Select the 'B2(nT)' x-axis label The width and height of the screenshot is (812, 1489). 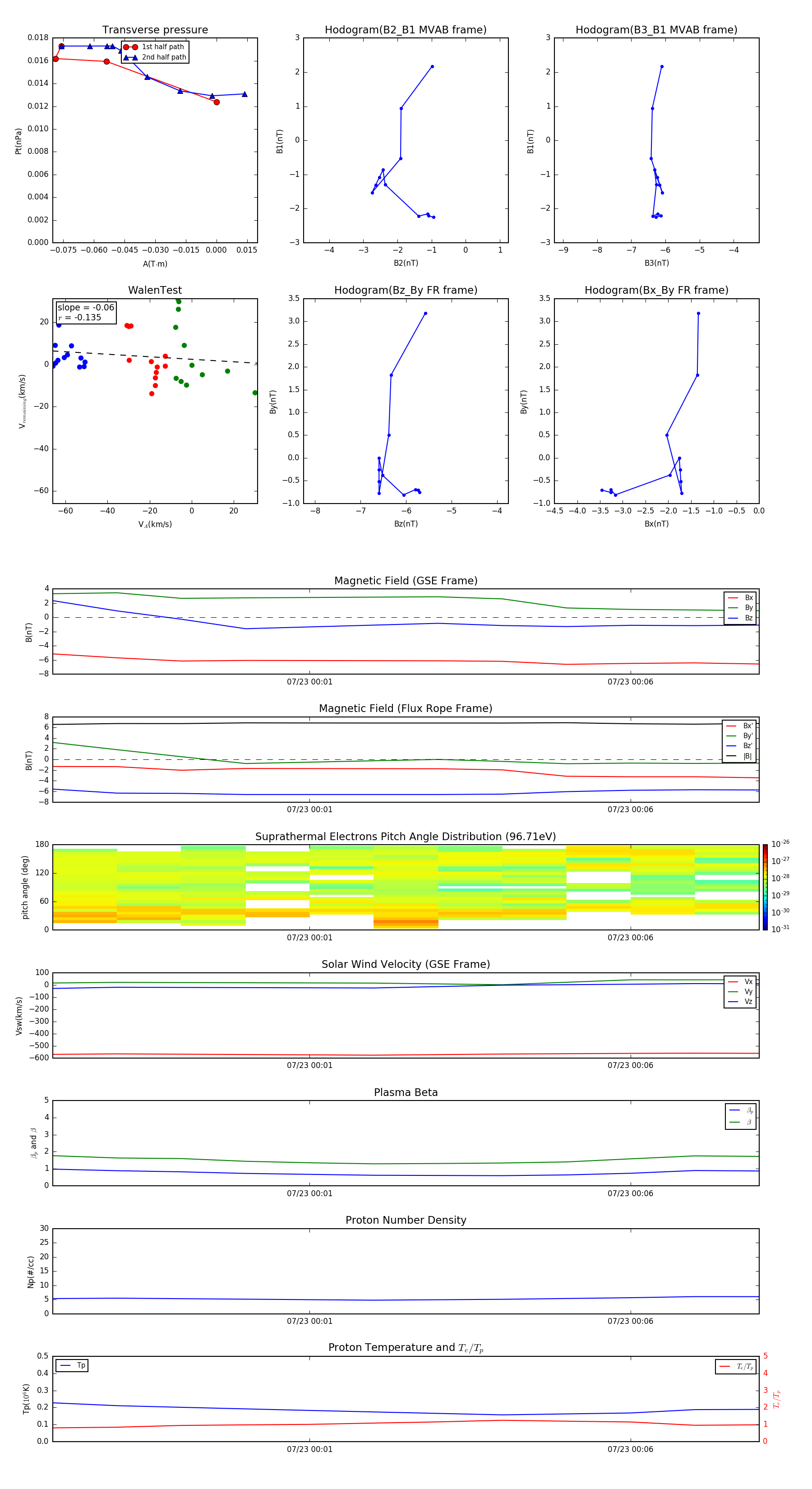406,263
